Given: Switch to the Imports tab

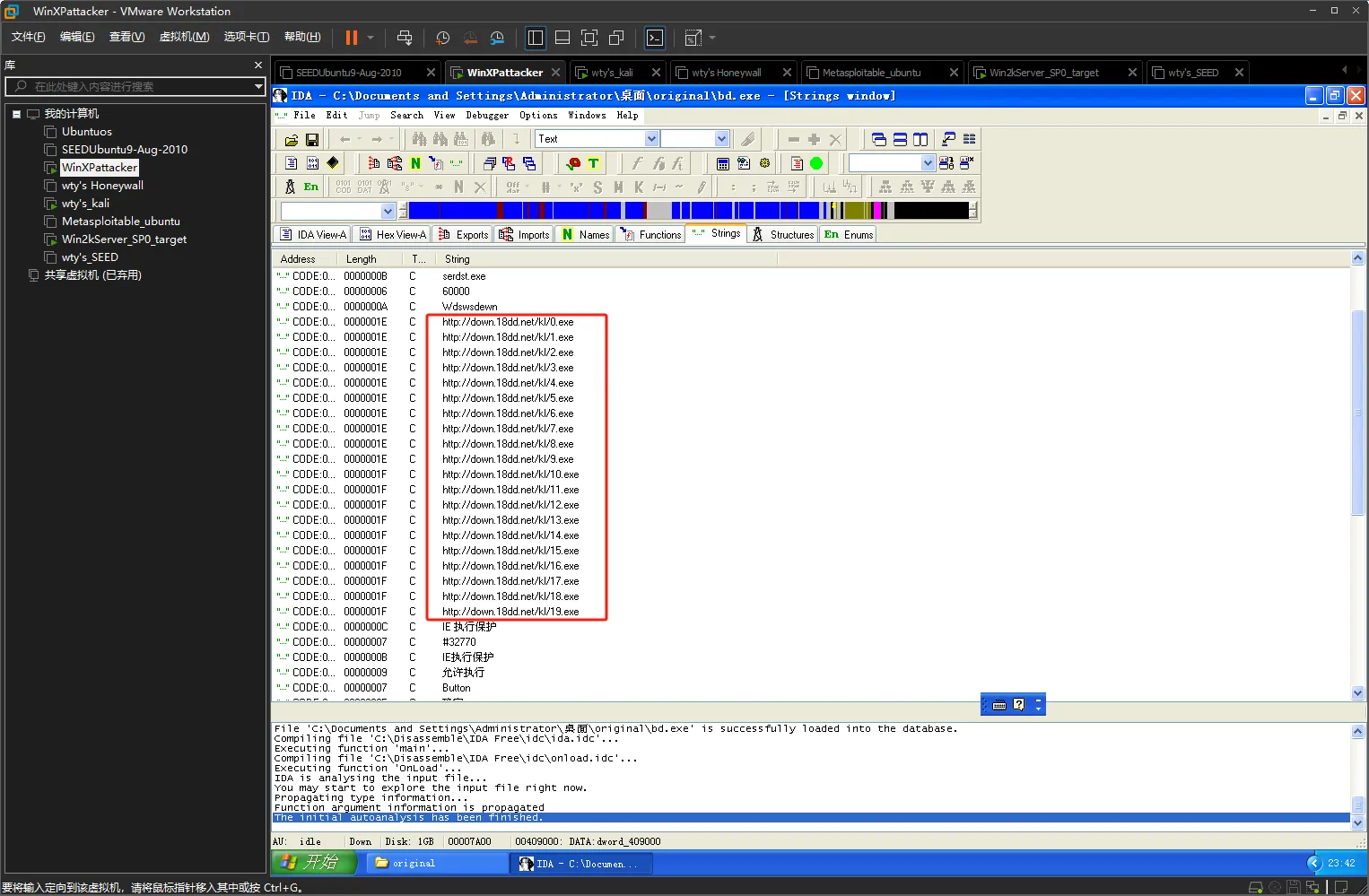Looking at the screenshot, I should pos(525,235).
